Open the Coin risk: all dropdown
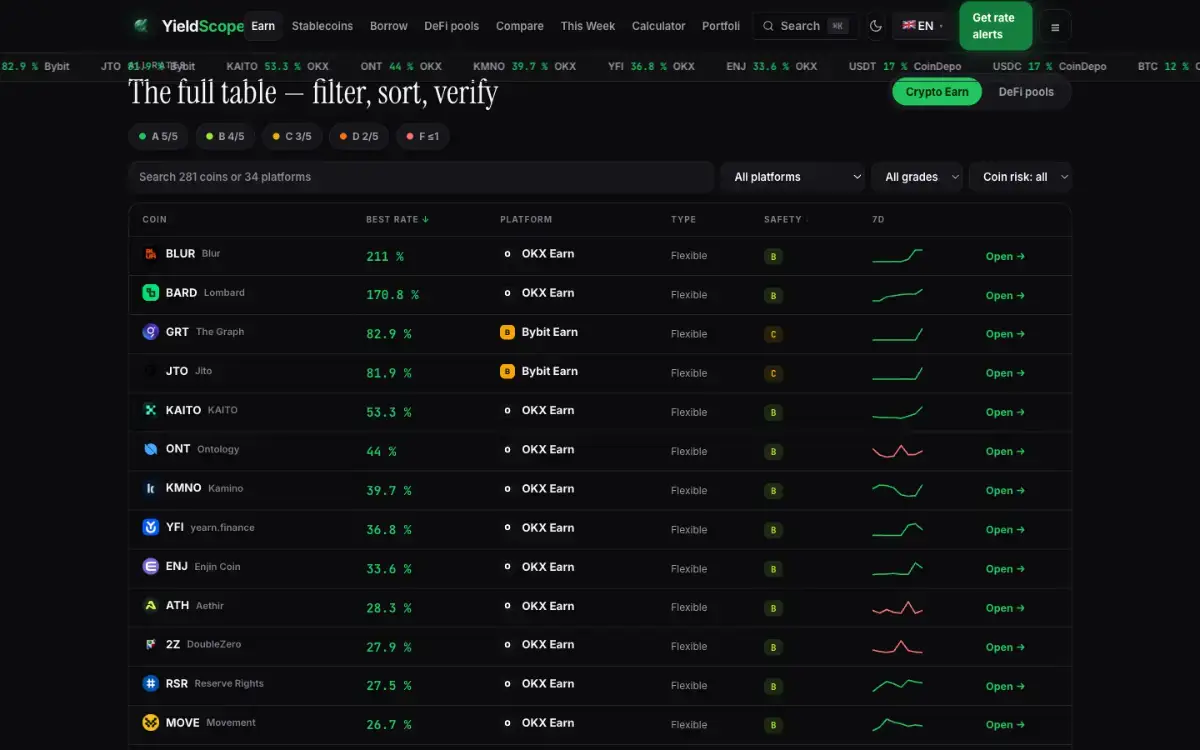 pyautogui.click(x=1020, y=177)
